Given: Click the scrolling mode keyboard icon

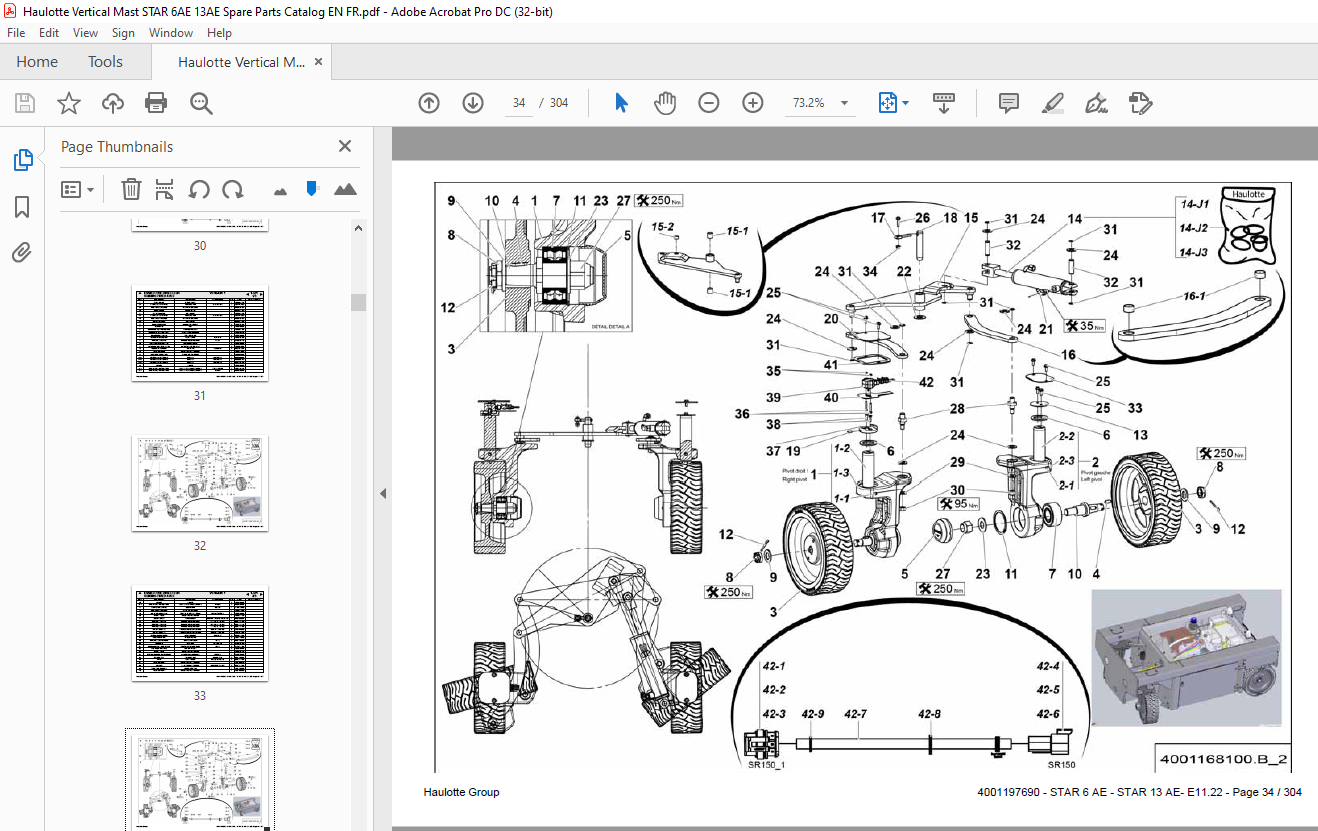Looking at the screenshot, I should [945, 103].
